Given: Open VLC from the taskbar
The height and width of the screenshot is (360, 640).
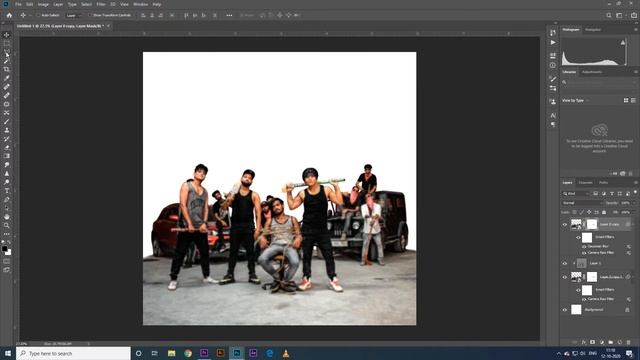Looking at the screenshot, I should (x=286, y=353).
